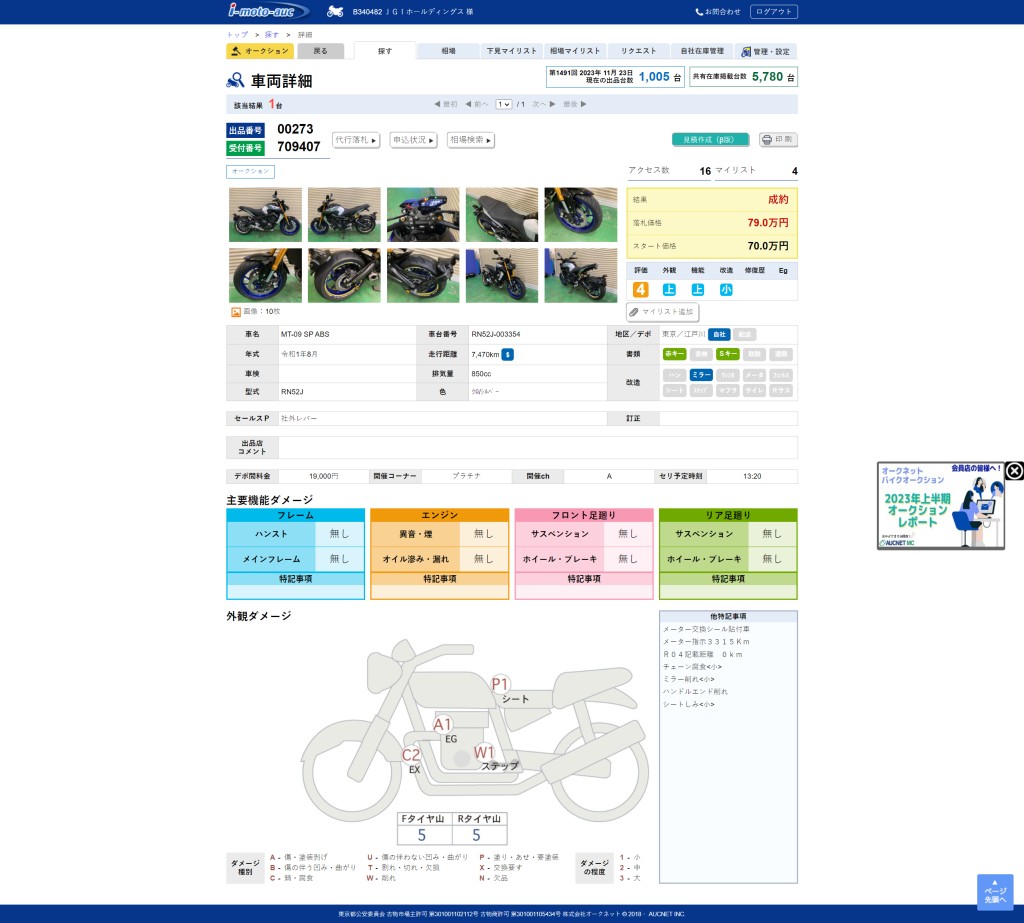Click the オークション gavel button
This screenshot has height=923, width=1024.
tap(260, 51)
